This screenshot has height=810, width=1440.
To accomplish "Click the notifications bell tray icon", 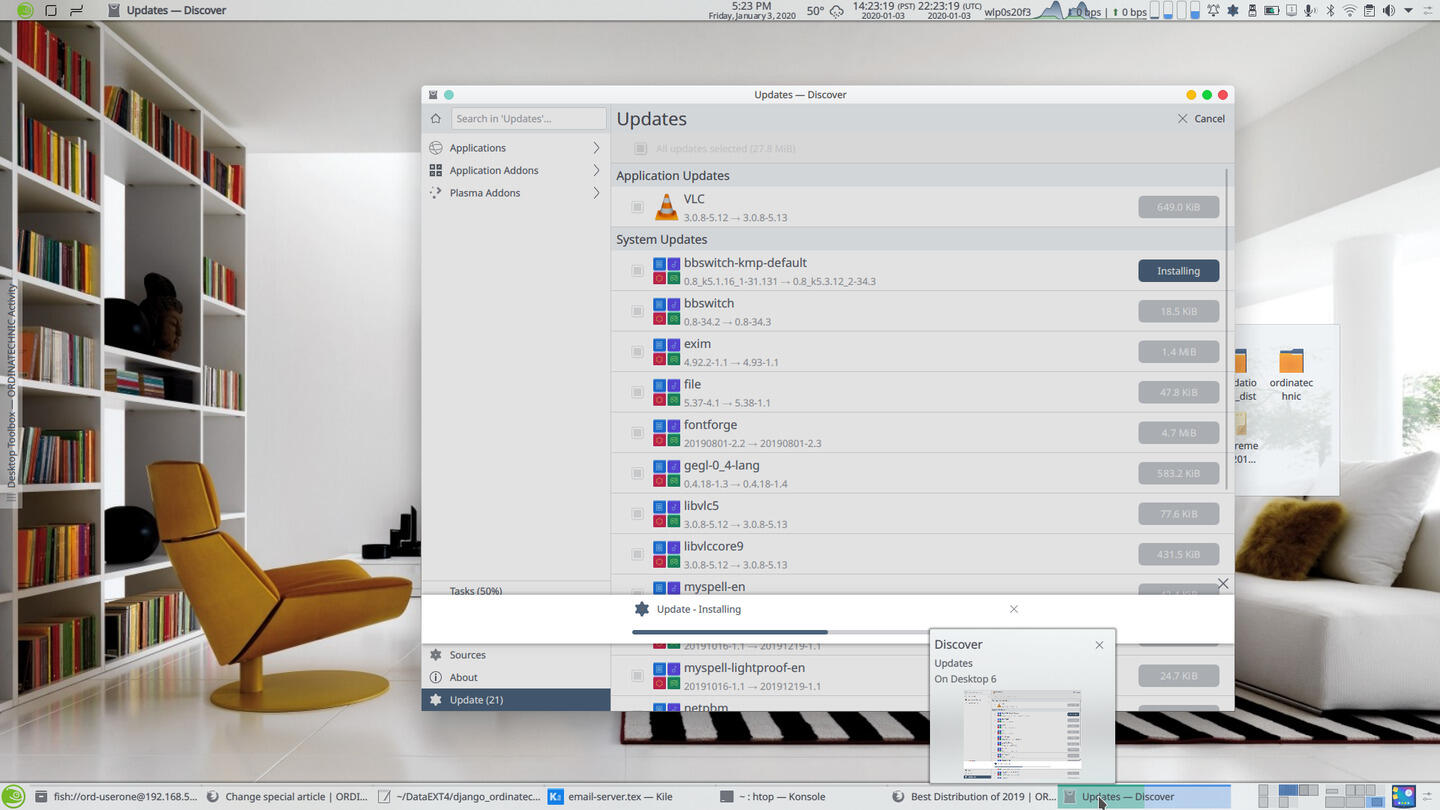I will click(1213, 11).
